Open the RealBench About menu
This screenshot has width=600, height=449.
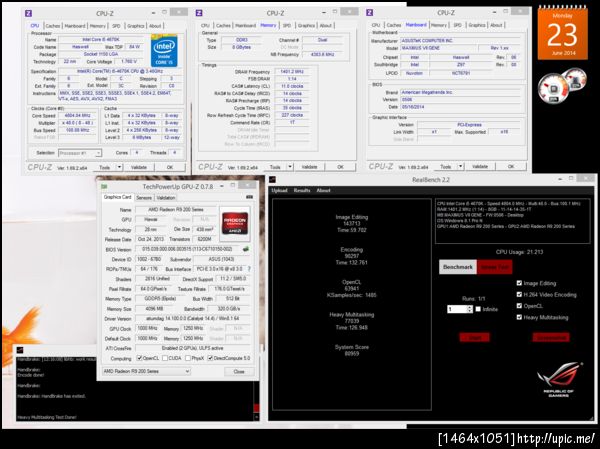coord(323,190)
